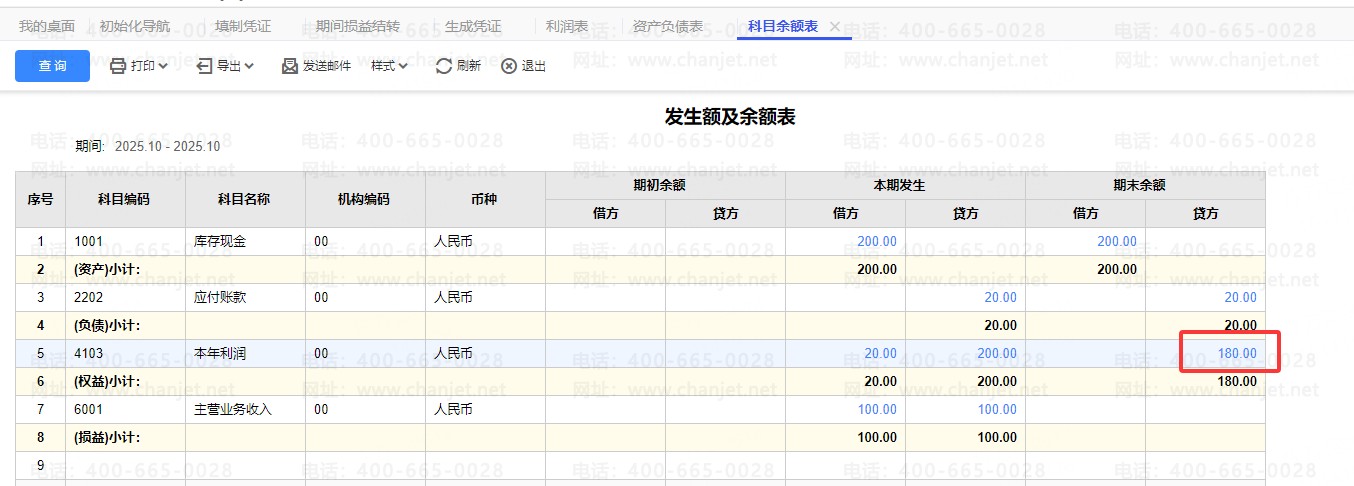Viewport: 1354px width, 486px height.
Task: Switch to the 资产负债表 tab
Action: [x=668, y=26]
